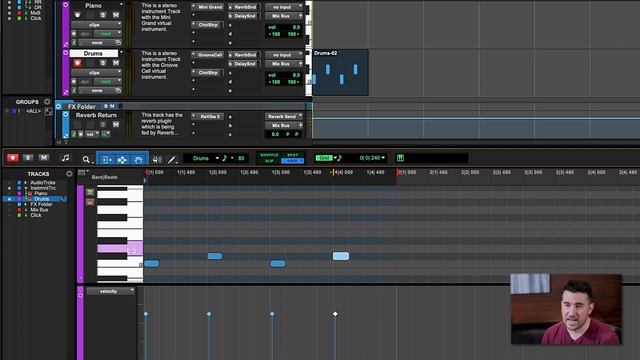640x360 pixels.
Task: Click the first velocity stalk diamond
Action: click(x=146, y=314)
